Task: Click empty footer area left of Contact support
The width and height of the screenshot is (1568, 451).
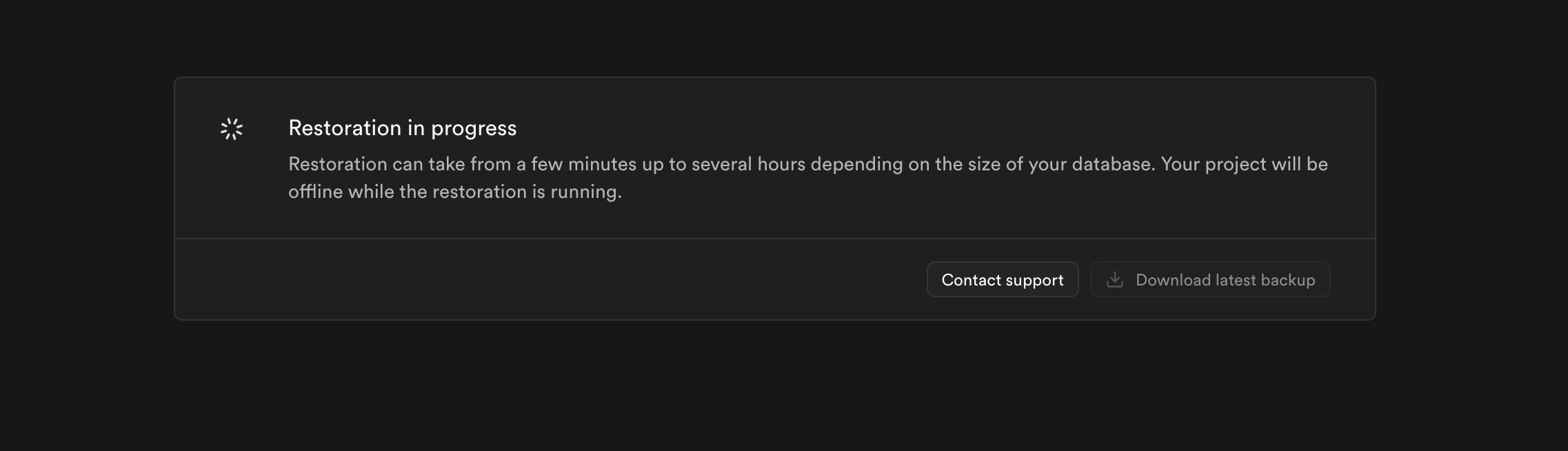Action: [x=538, y=279]
